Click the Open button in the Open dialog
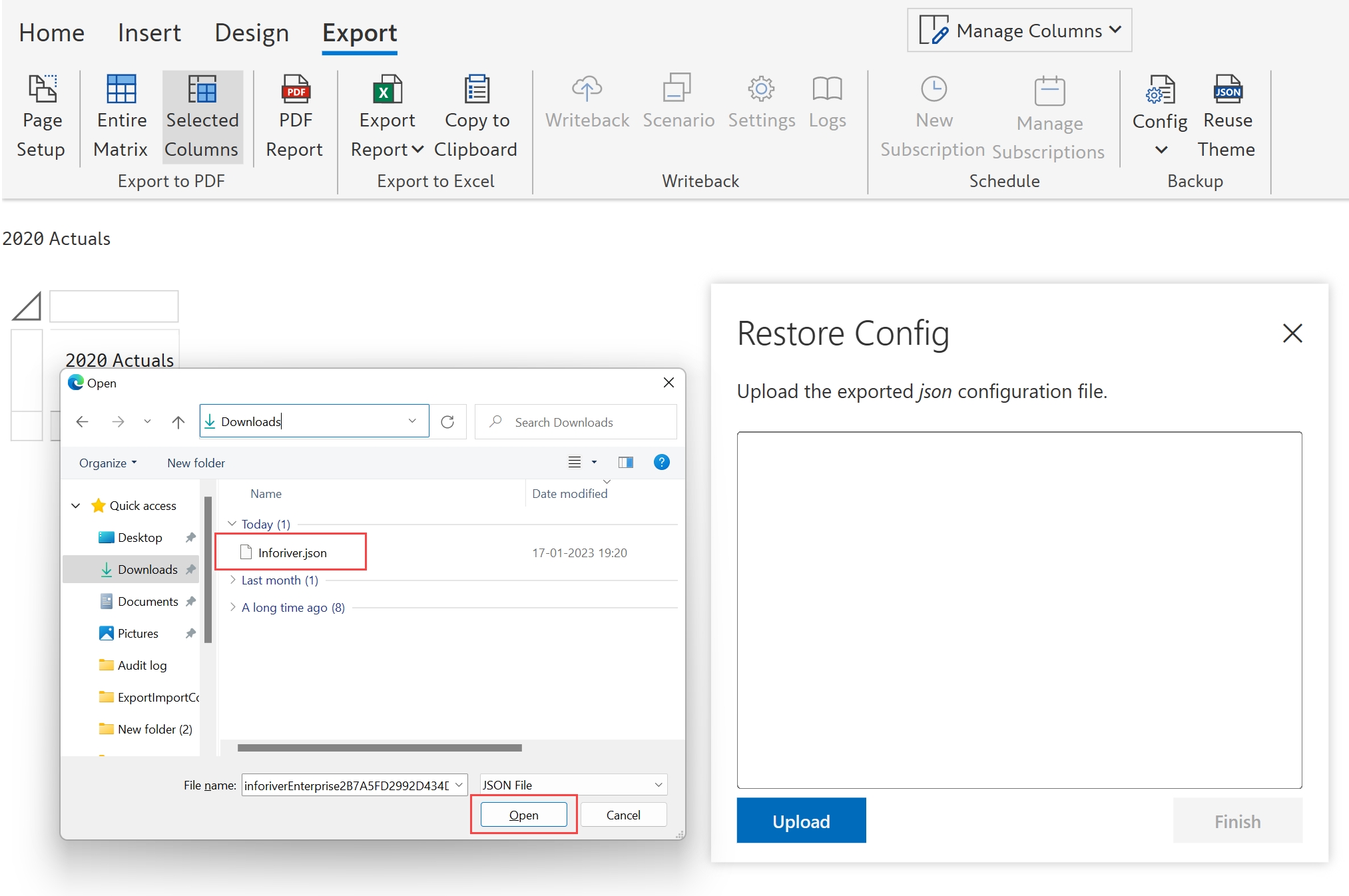 click(x=523, y=815)
